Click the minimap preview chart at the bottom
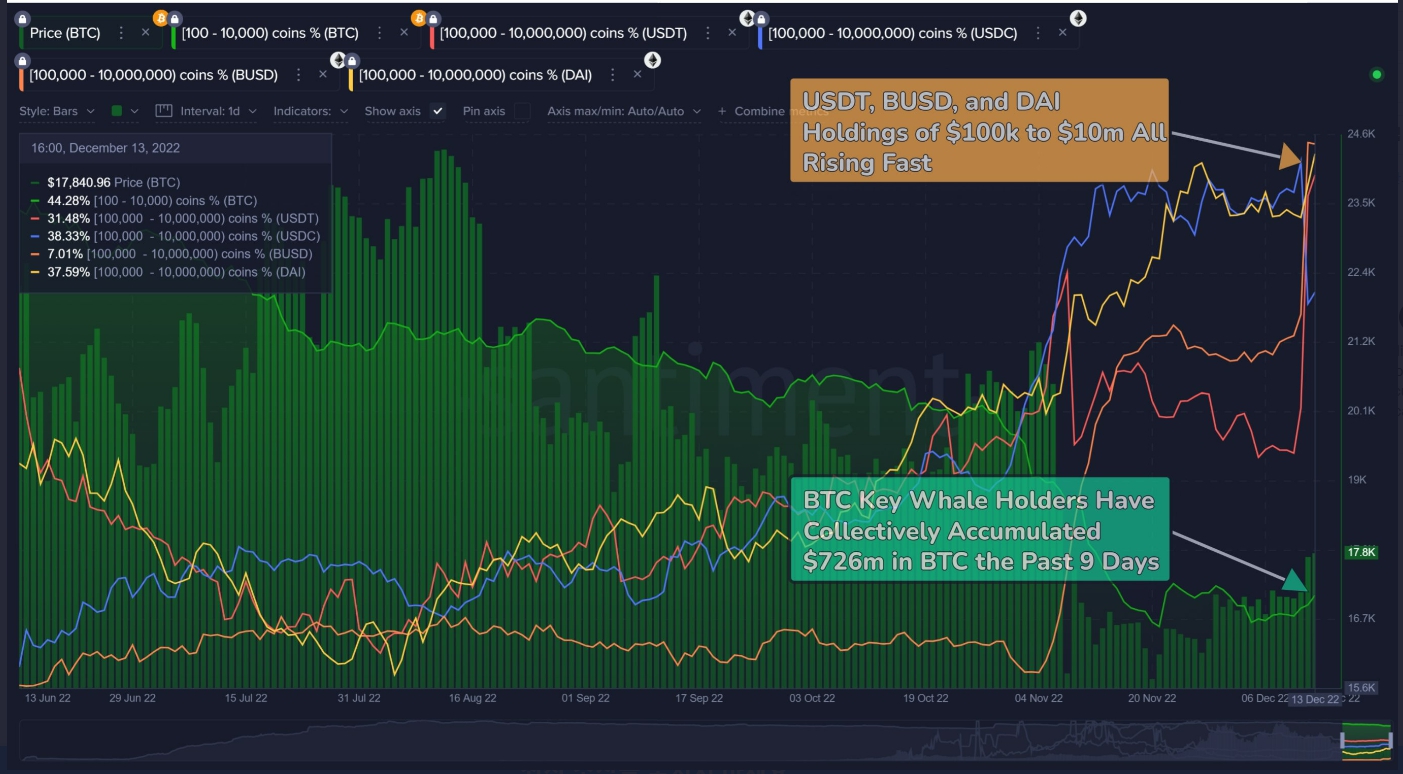 700,737
